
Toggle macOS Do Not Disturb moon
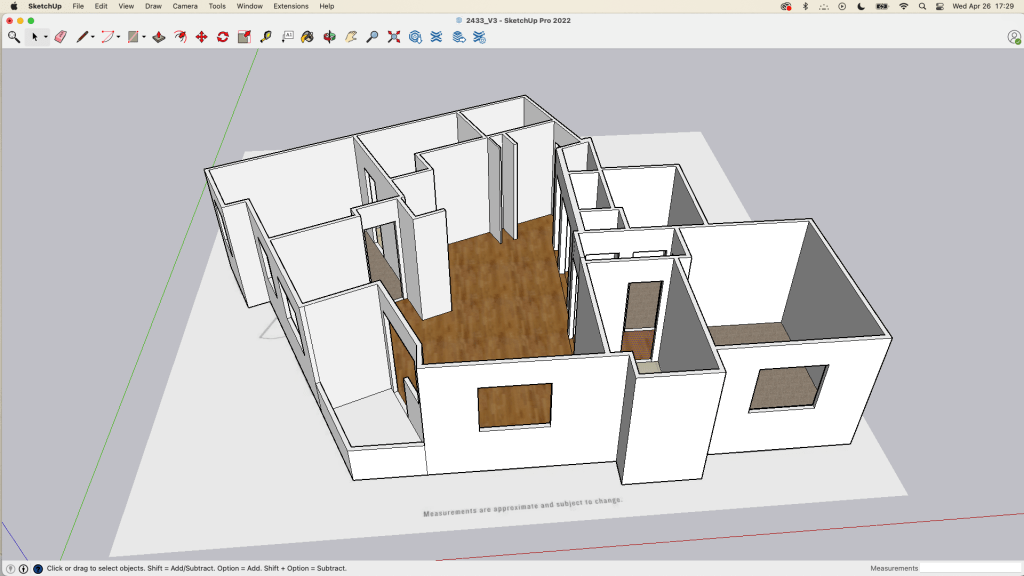(861, 6)
